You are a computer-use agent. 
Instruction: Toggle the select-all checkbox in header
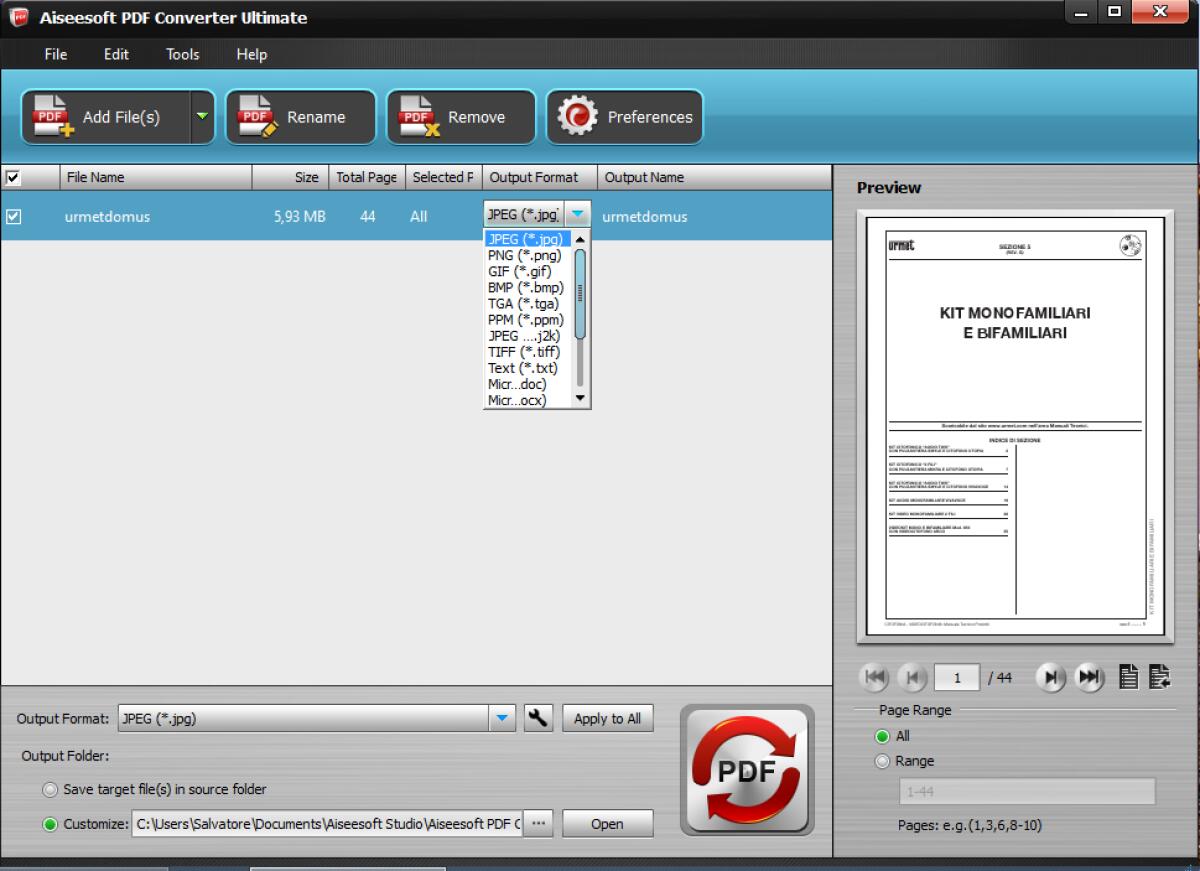[x=11, y=176]
